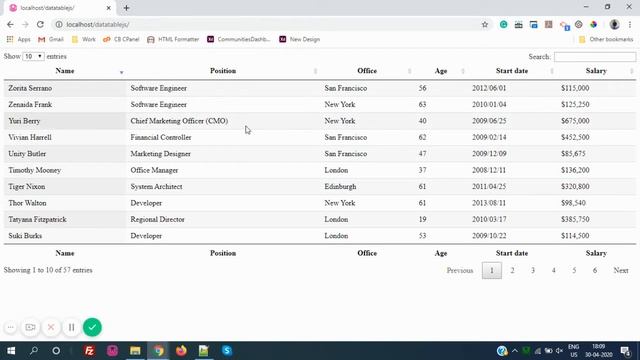Screen dimensions: 640x360
Task: Open the HTML Formatter bookmark
Action: click(173, 39)
